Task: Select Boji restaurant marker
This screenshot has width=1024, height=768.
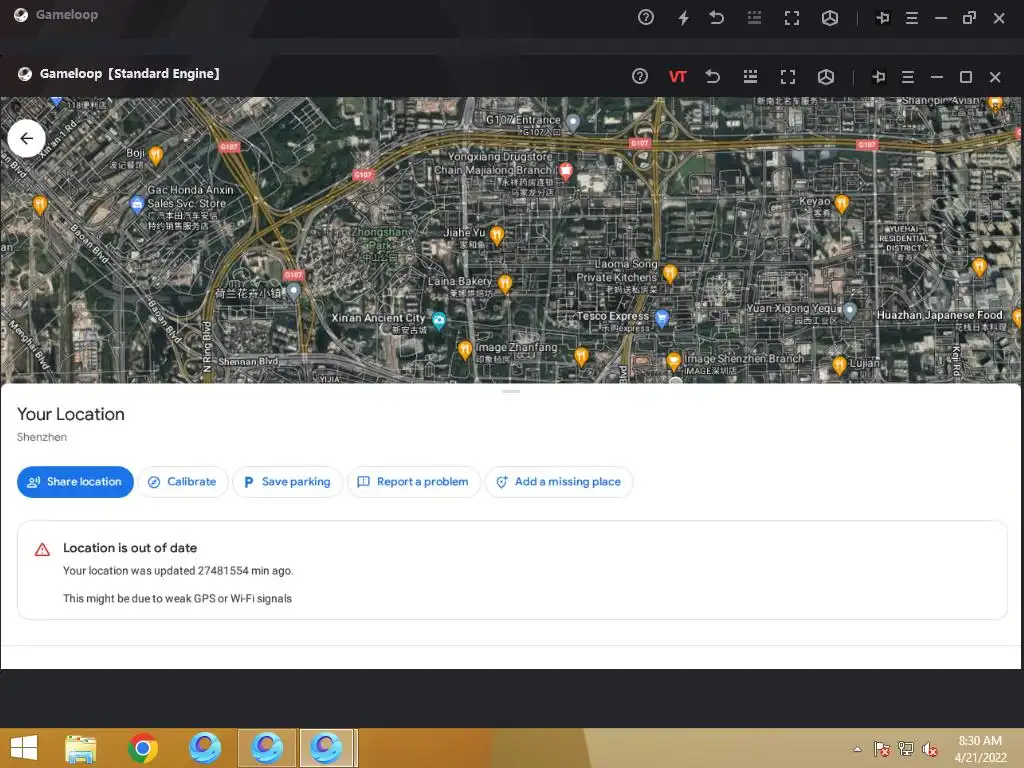Action: pos(155,155)
